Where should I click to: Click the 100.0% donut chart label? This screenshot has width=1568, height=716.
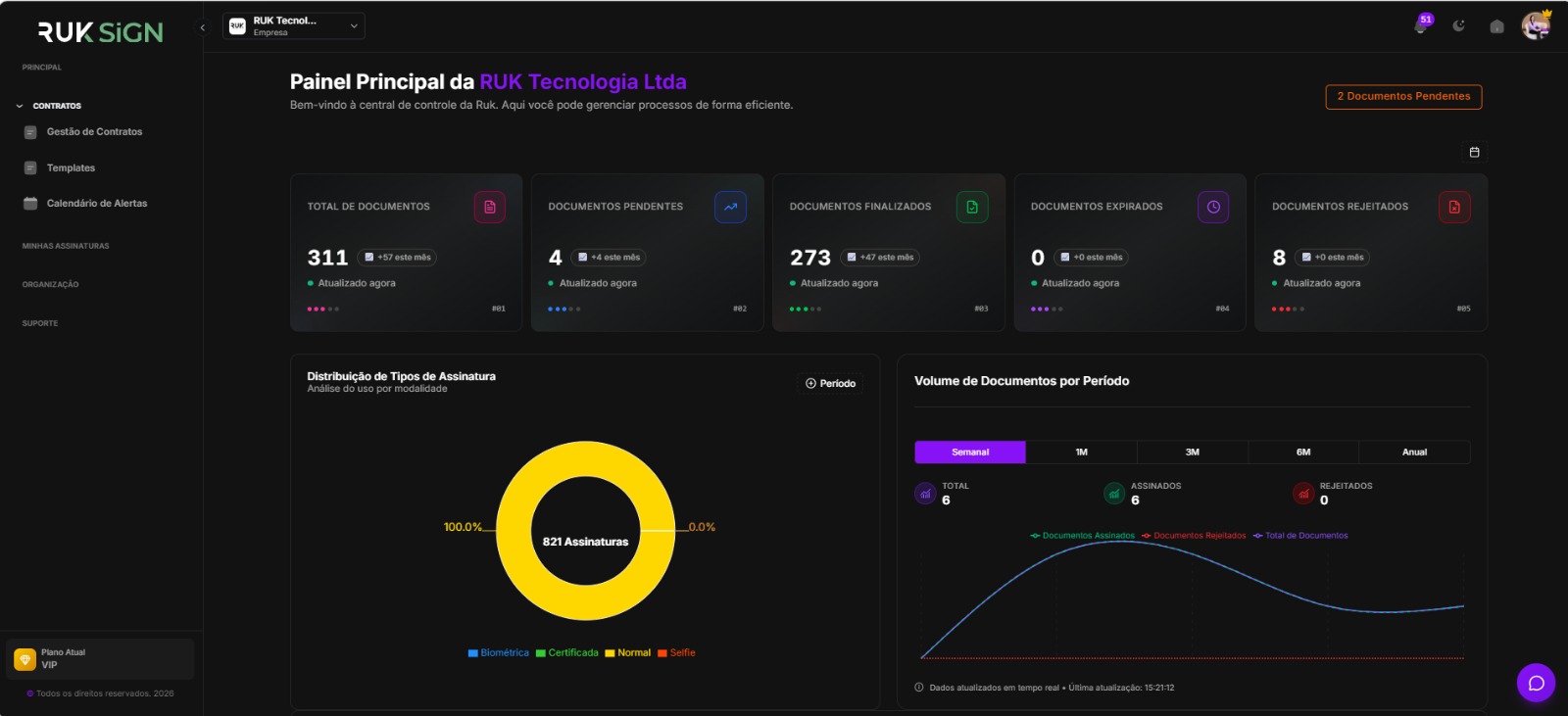463,527
